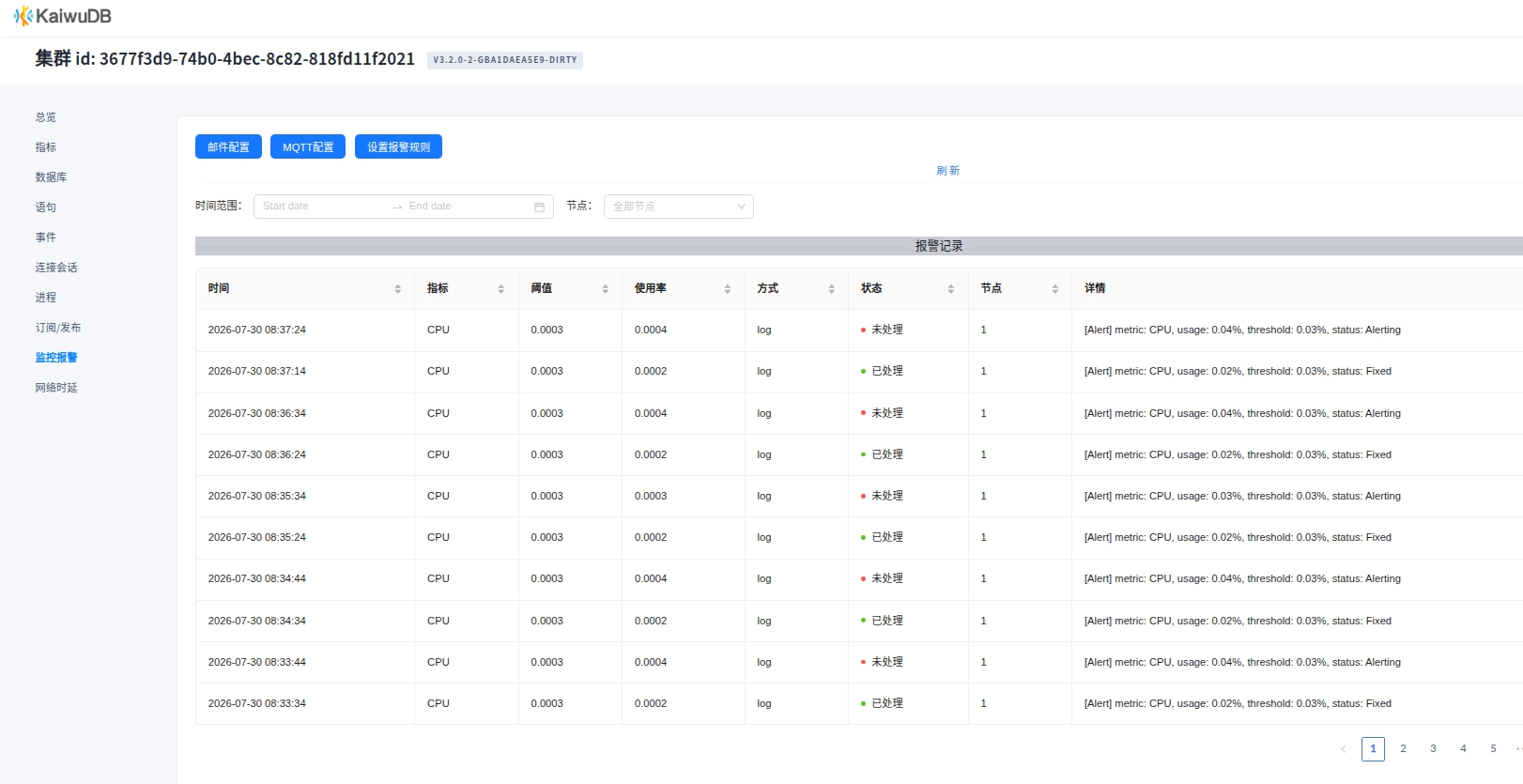The width and height of the screenshot is (1523, 784).
Task: Click the End date input field
Action: click(467, 207)
